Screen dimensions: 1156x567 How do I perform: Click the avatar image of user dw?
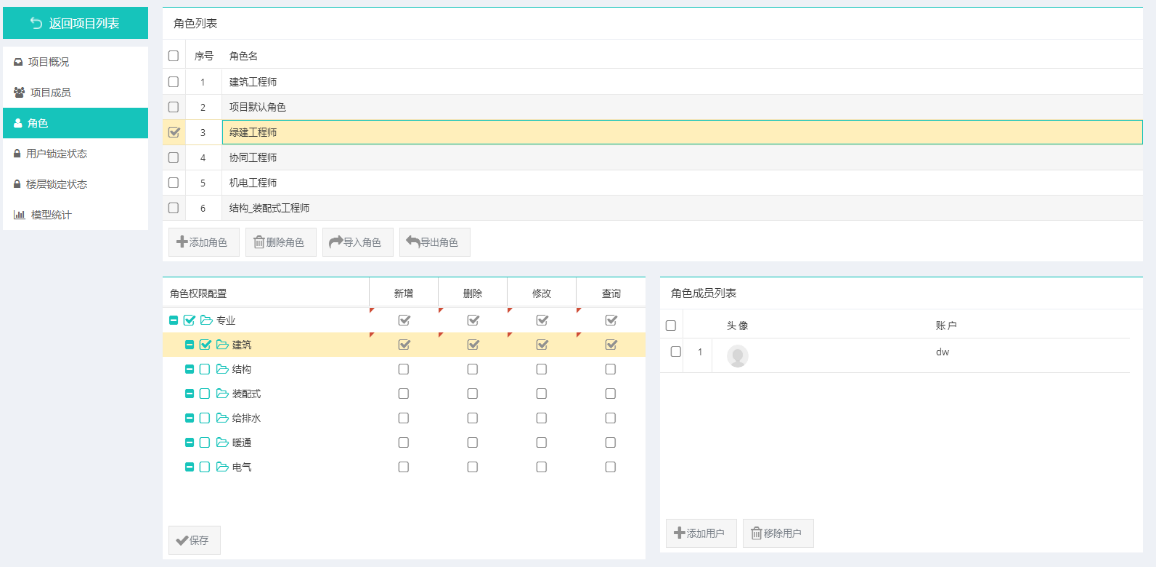tap(737, 356)
